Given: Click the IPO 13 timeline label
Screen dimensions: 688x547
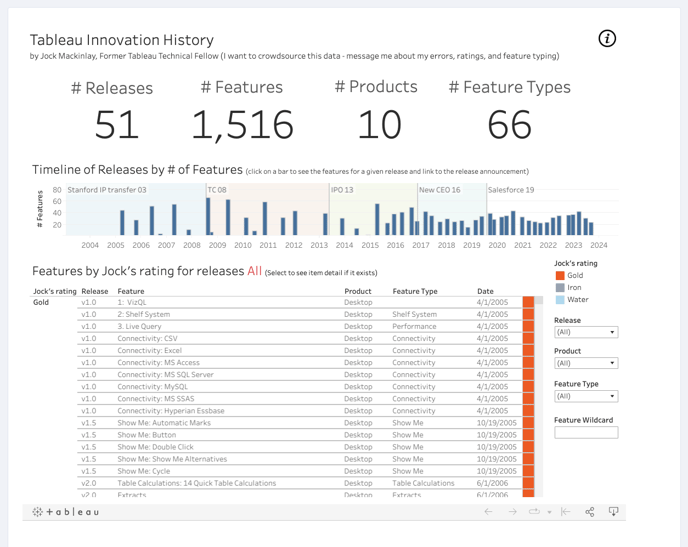Looking at the screenshot, I should (342, 190).
